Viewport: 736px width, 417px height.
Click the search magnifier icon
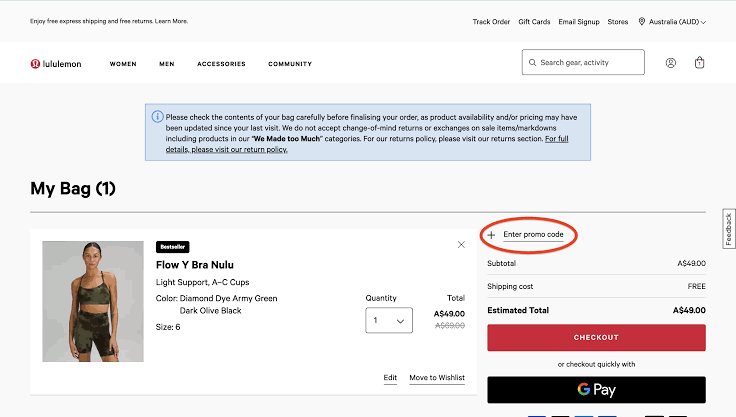click(x=532, y=62)
